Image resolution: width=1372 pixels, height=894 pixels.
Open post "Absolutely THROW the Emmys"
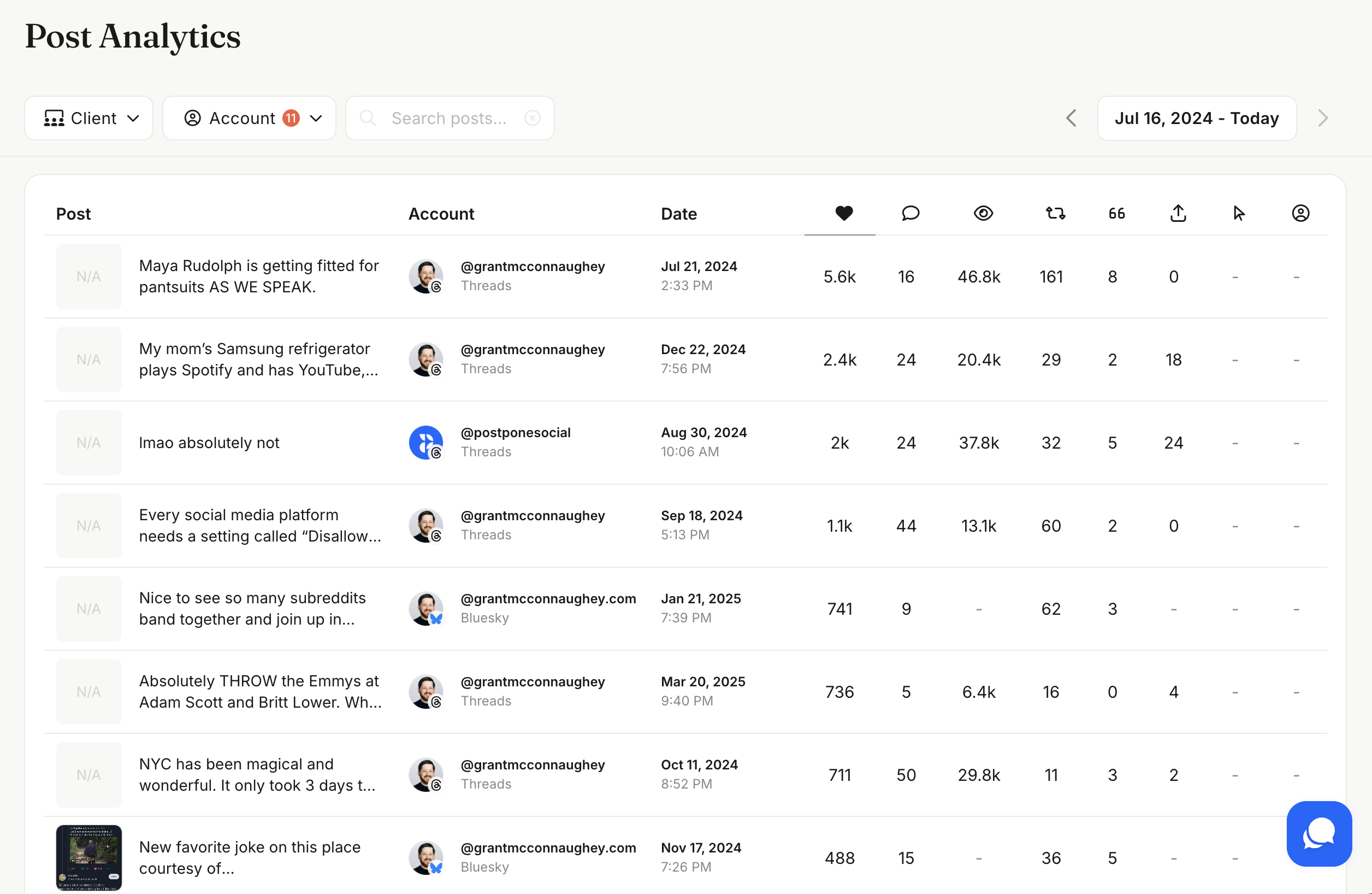coord(260,692)
